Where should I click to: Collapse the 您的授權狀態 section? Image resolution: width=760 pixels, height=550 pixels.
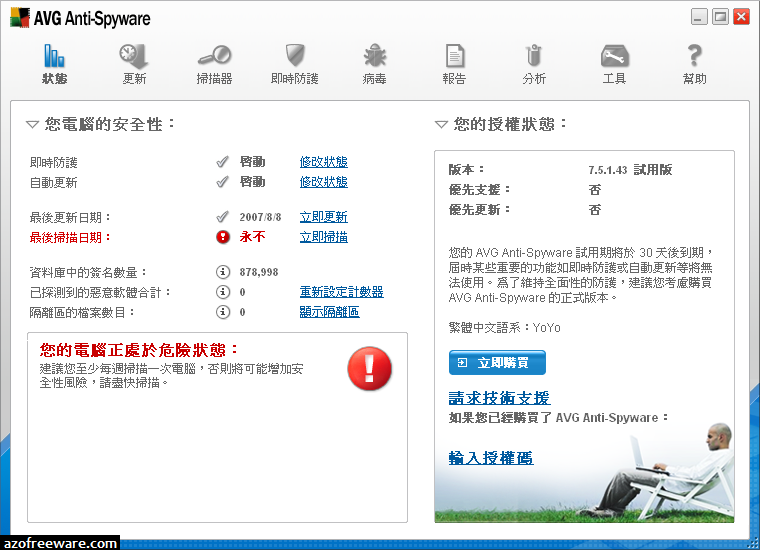point(441,125)
